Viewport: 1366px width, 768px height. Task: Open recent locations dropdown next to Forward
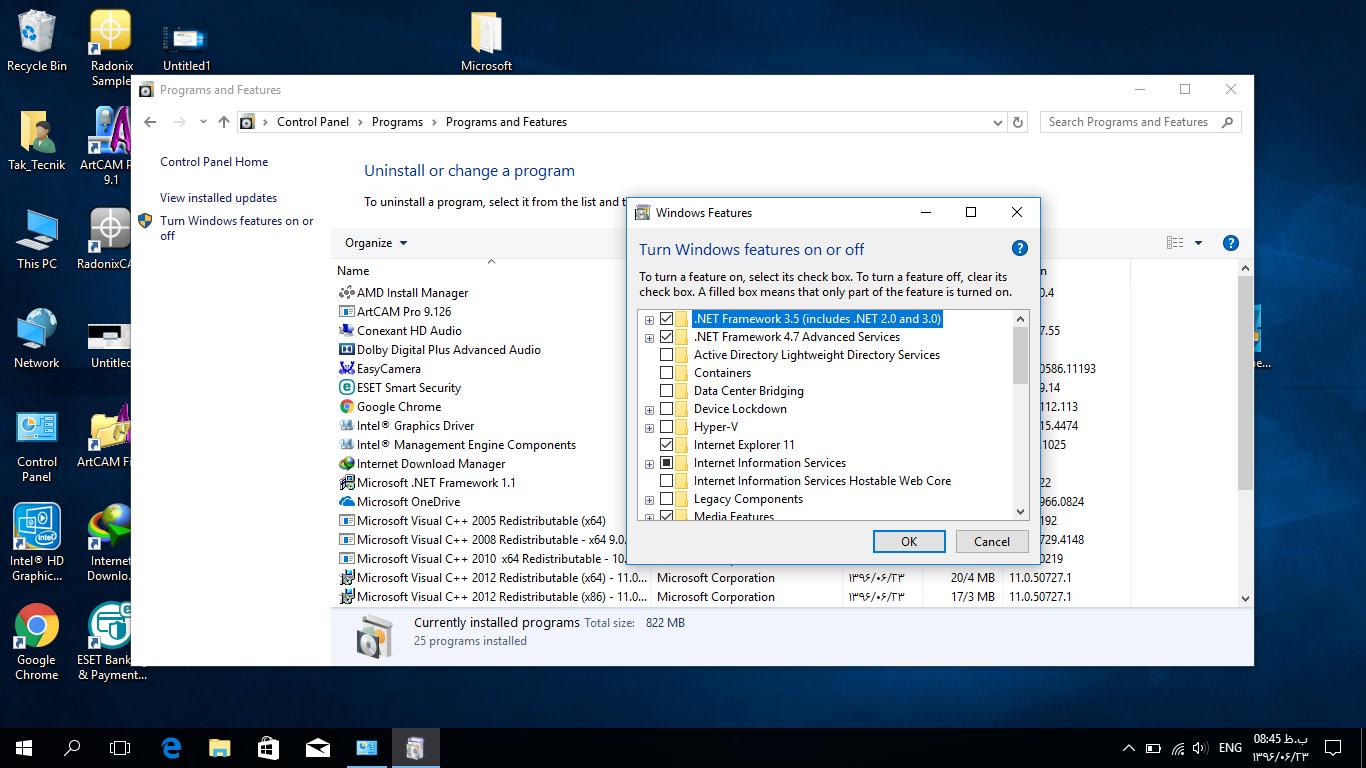pyautogui.click(x=203, y=122)
